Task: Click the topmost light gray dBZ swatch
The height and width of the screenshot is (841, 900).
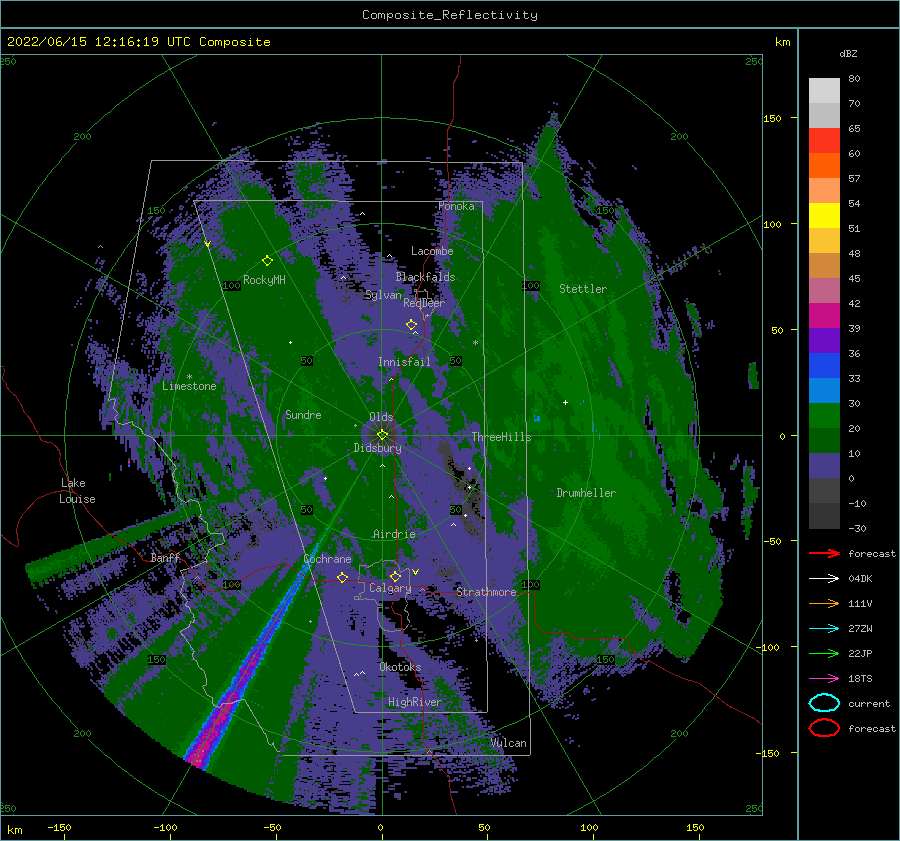Action: (824, 91)
